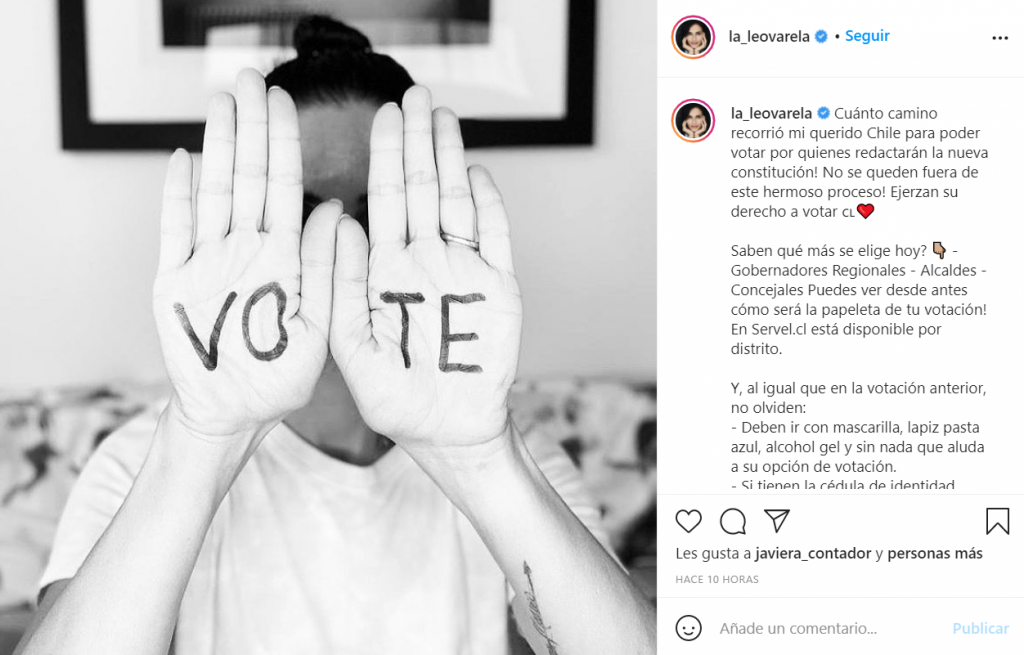This screenshot has height=655, width=1024.
Task: Open javiera_contador profile from likes
Action: (x=813, y=554)
